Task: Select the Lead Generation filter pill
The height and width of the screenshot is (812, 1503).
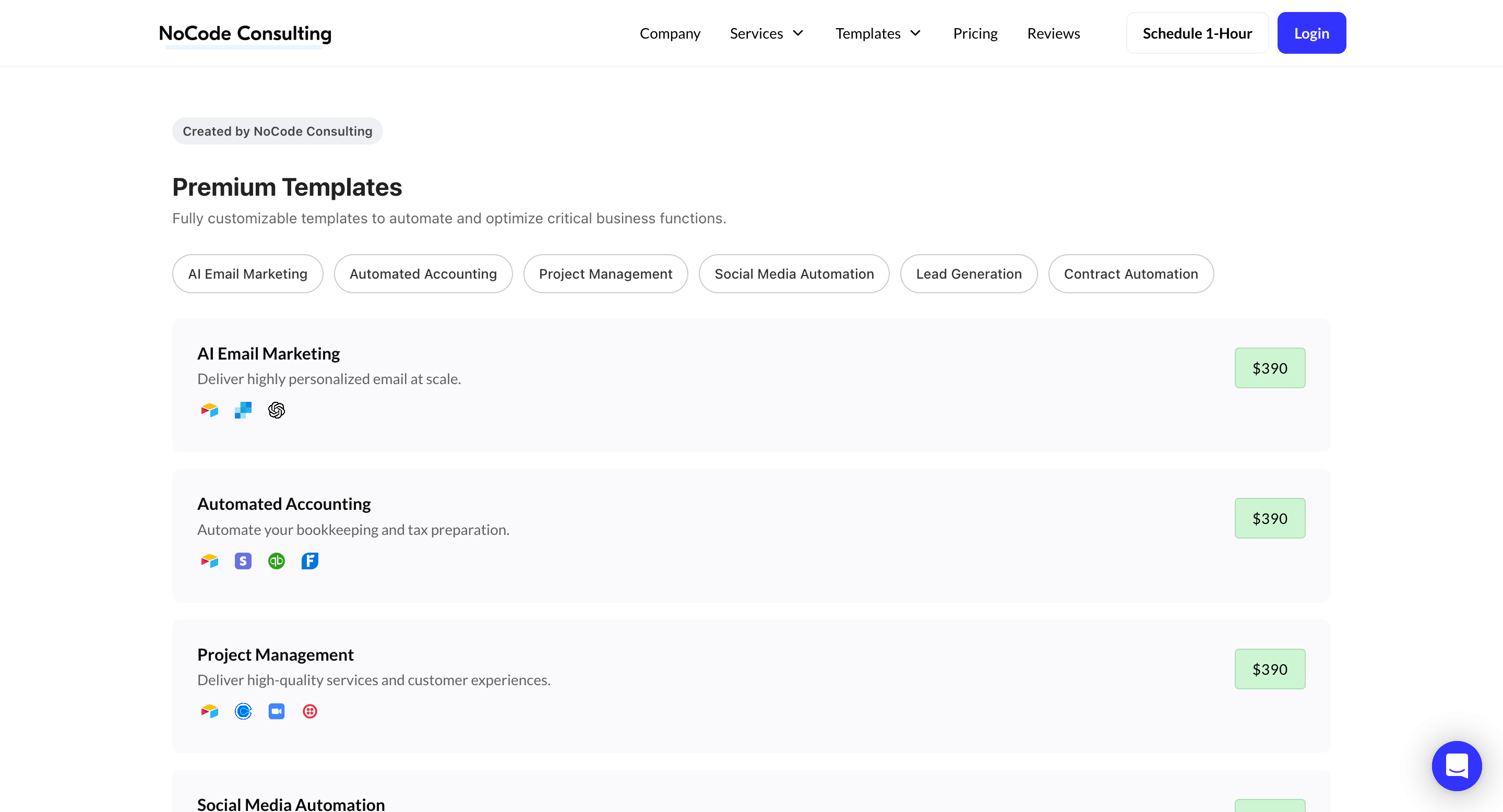Action: (x=969, y=273)
